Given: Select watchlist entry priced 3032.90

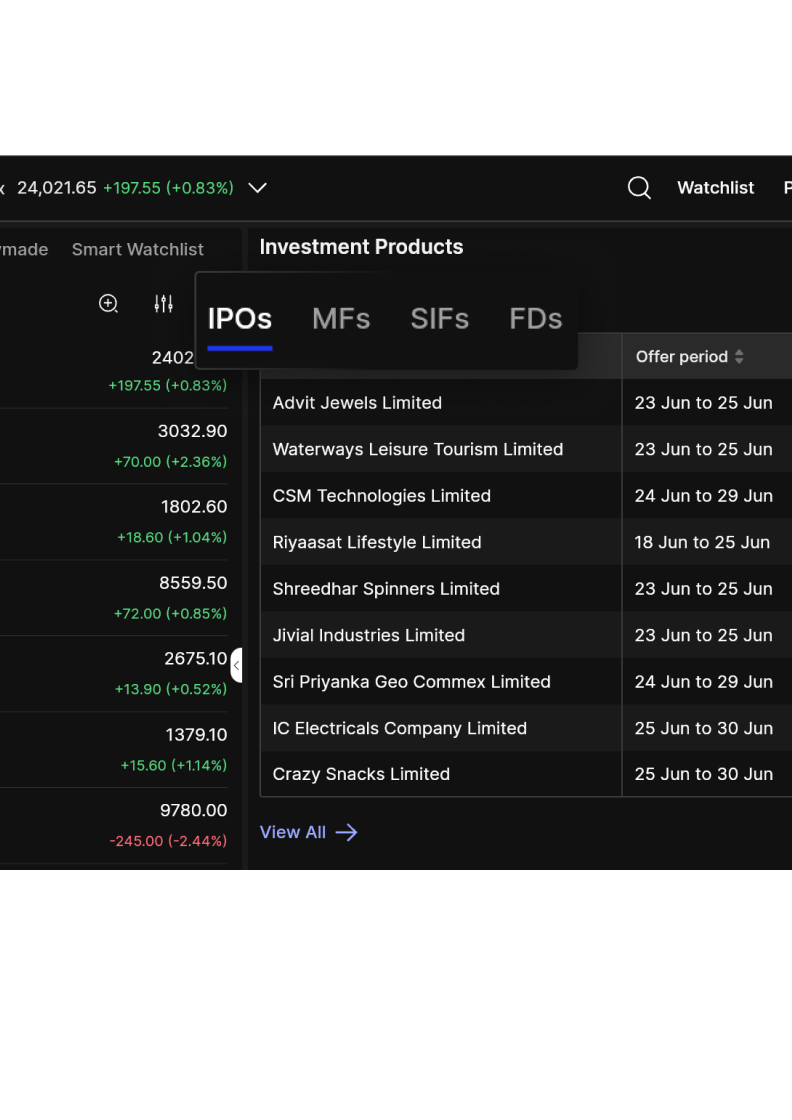Looking at the screenshot, I should coord(114,446).
